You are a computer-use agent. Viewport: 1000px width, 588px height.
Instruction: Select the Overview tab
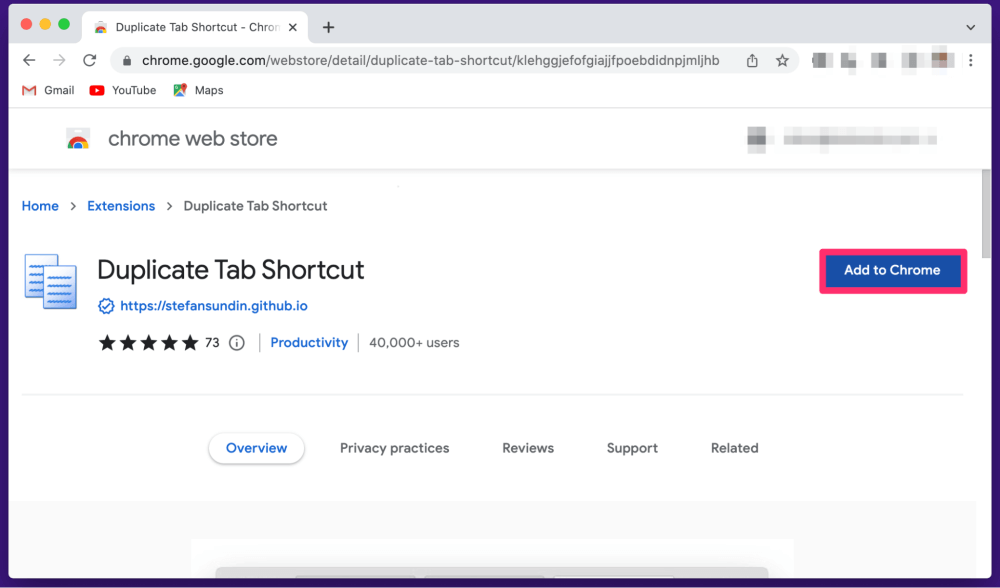tap(256, 448)
